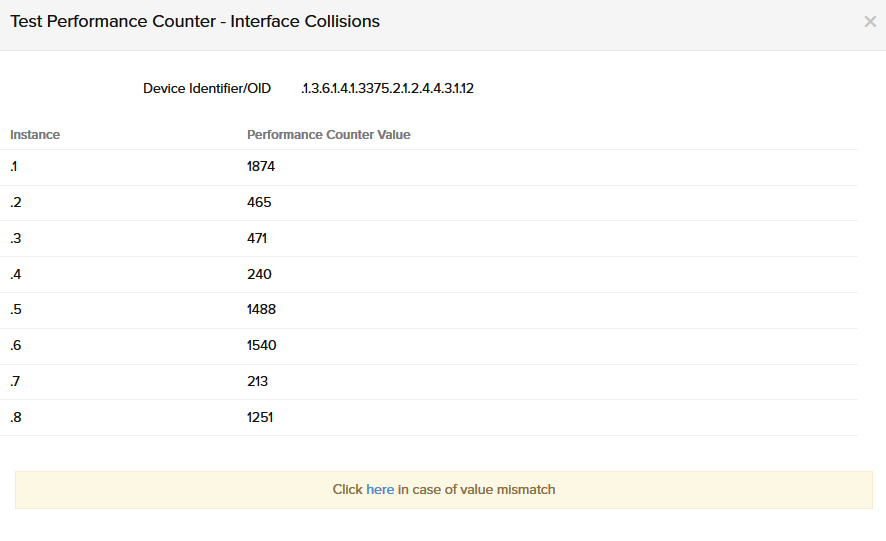This screenshot has width=886, height=541.
Task: Click counter value 1488
Action: pos(261,310)
